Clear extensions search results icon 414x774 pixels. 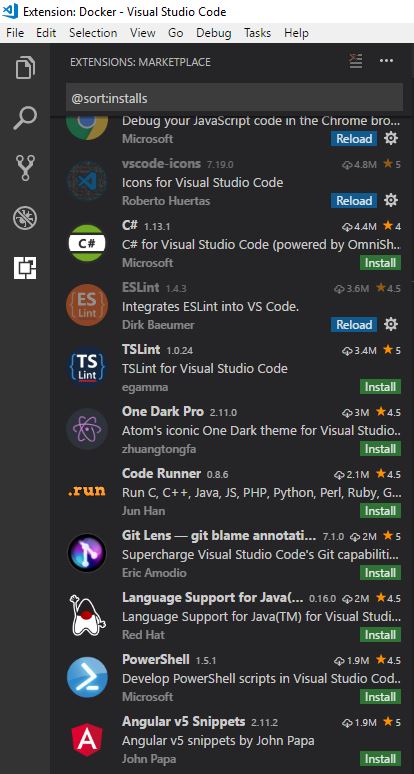(356, 61)
